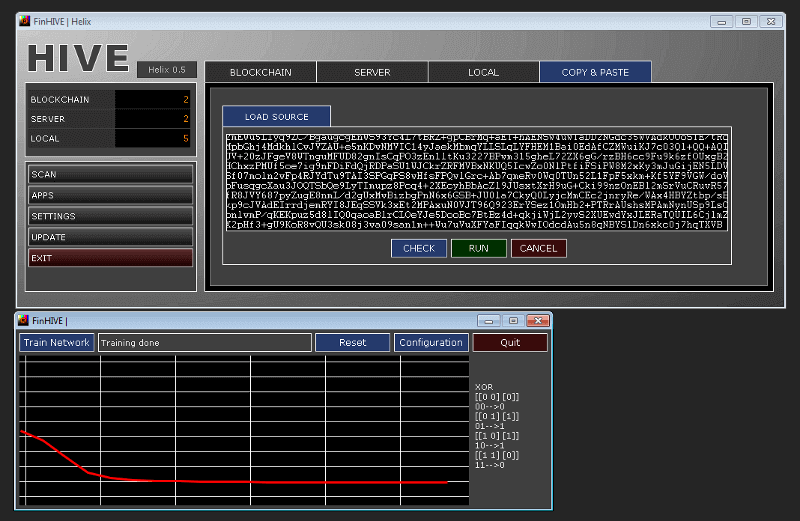
Task: Click the HIVE logo
Action: coord(79,58)
